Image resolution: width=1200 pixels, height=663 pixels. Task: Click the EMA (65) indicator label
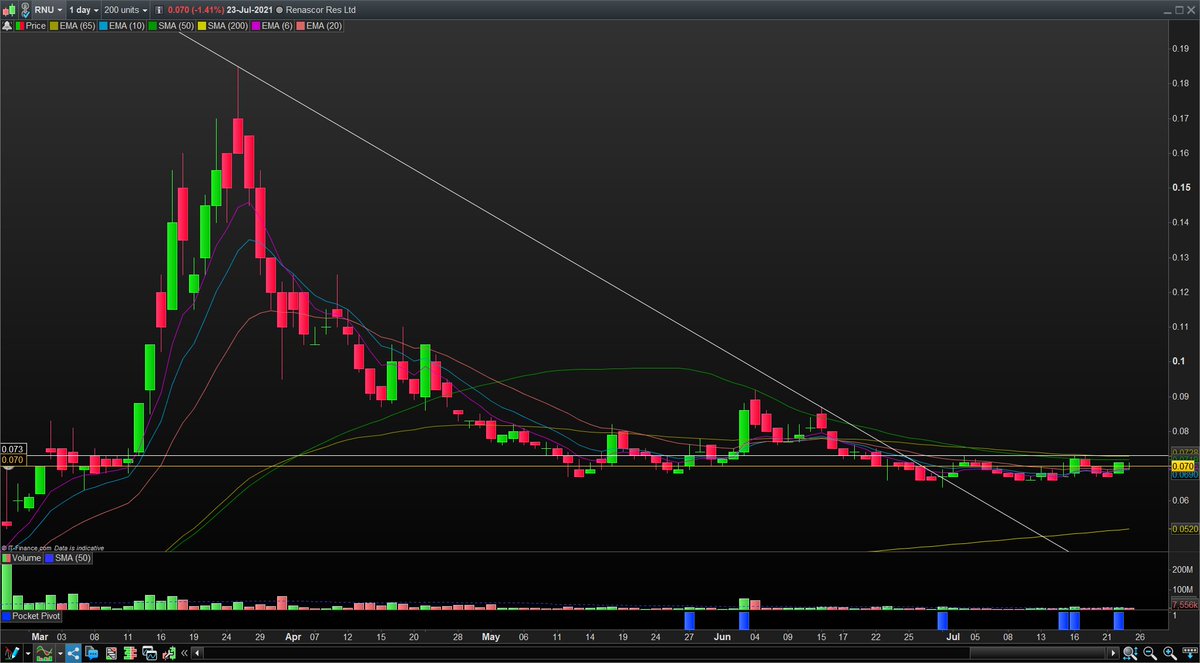[x=73, y=26]
